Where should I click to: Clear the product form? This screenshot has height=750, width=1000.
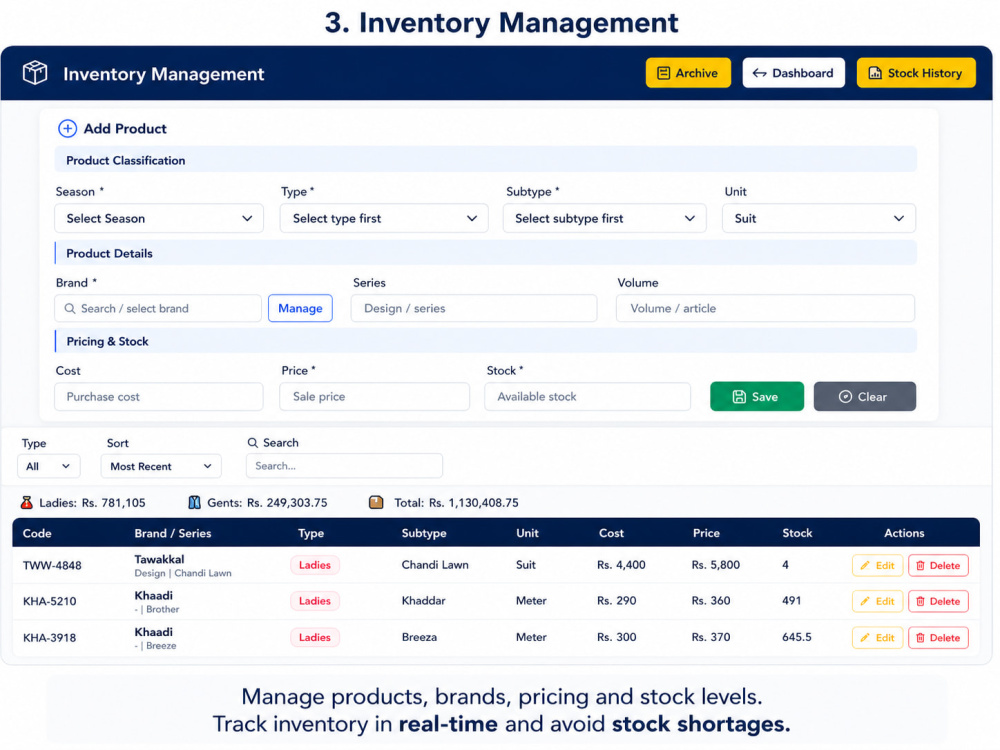click(x=865, y=397)
